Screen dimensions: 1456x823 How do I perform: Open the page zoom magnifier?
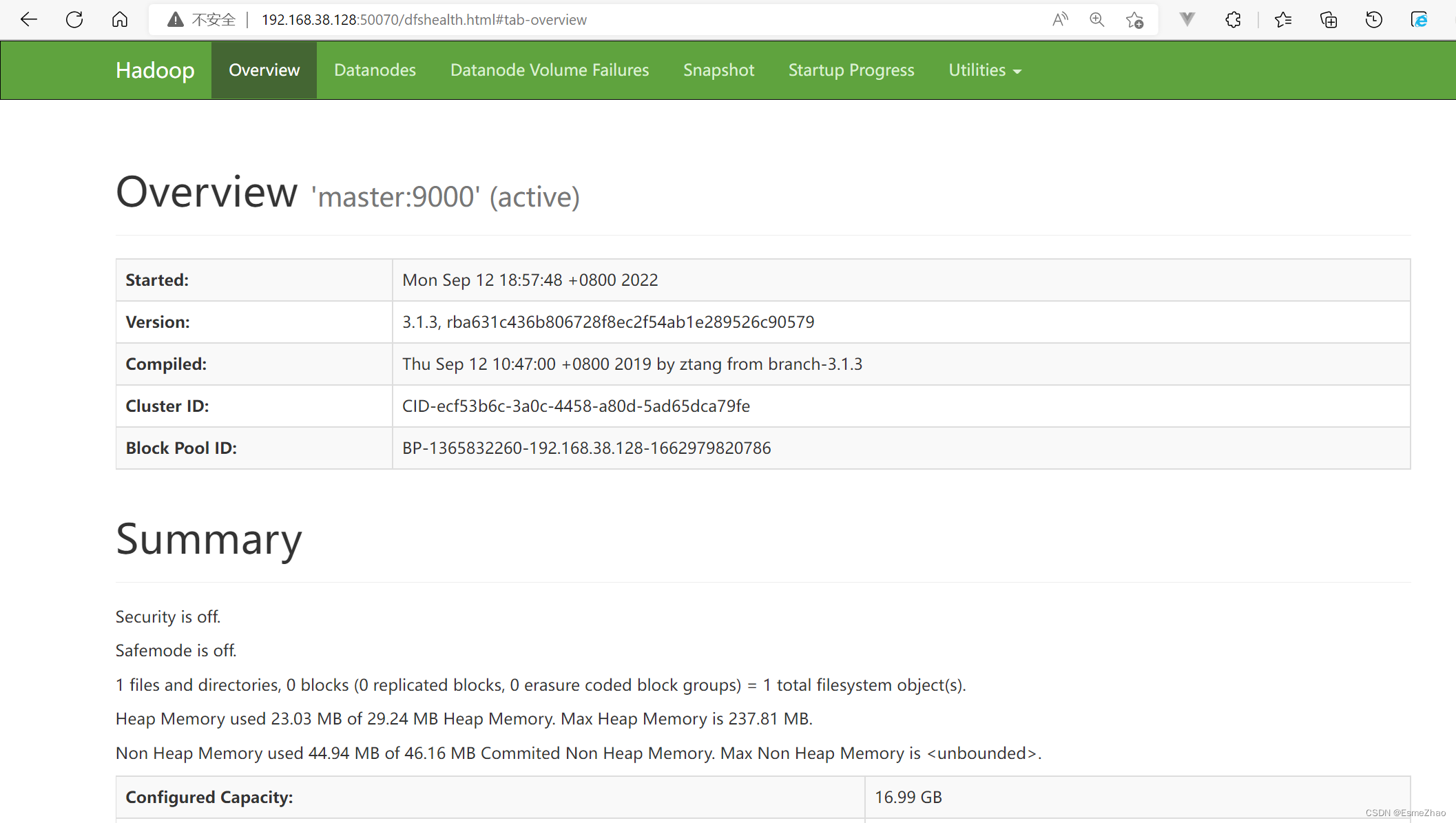[x=1096, y=19]
